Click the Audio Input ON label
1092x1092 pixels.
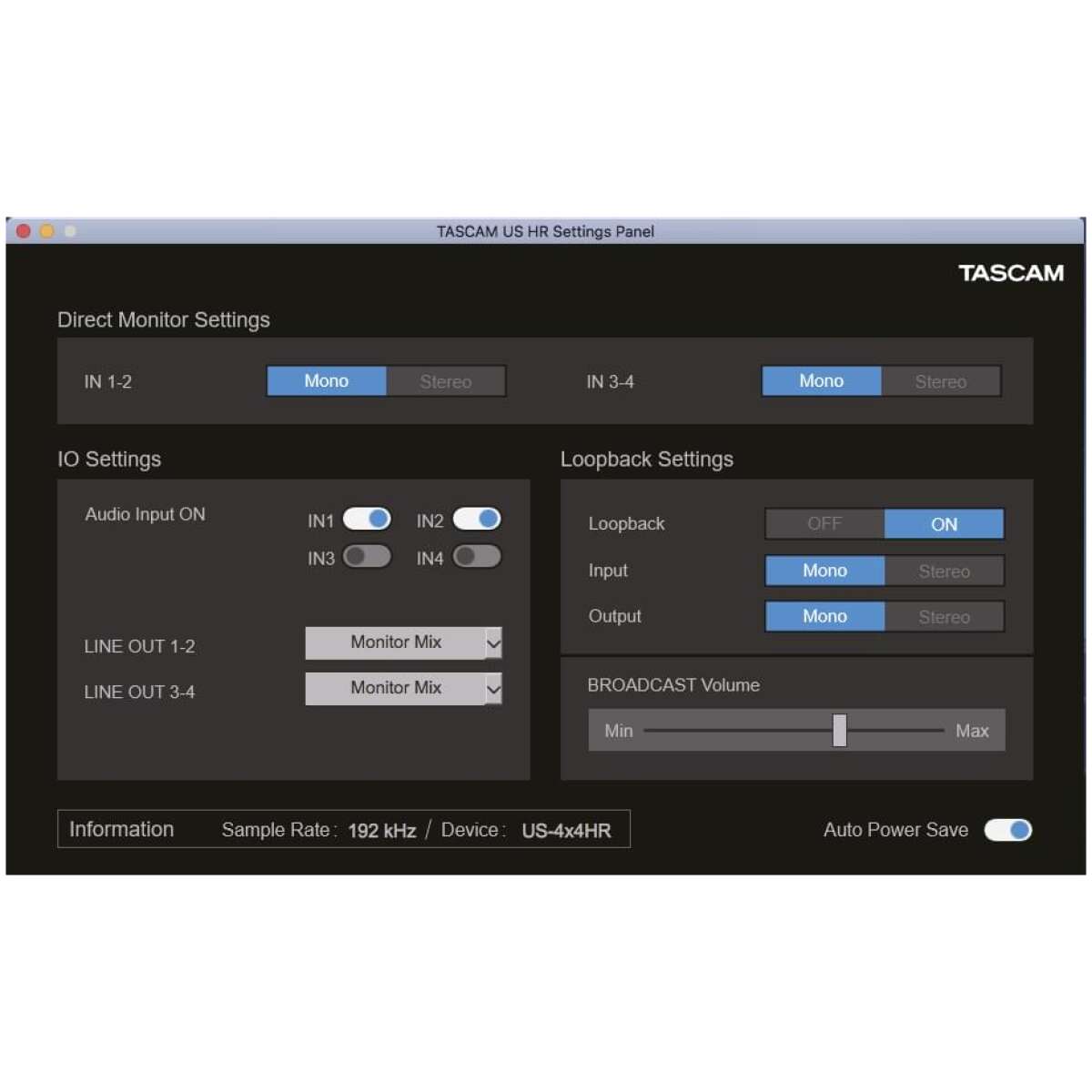point(146,514)
